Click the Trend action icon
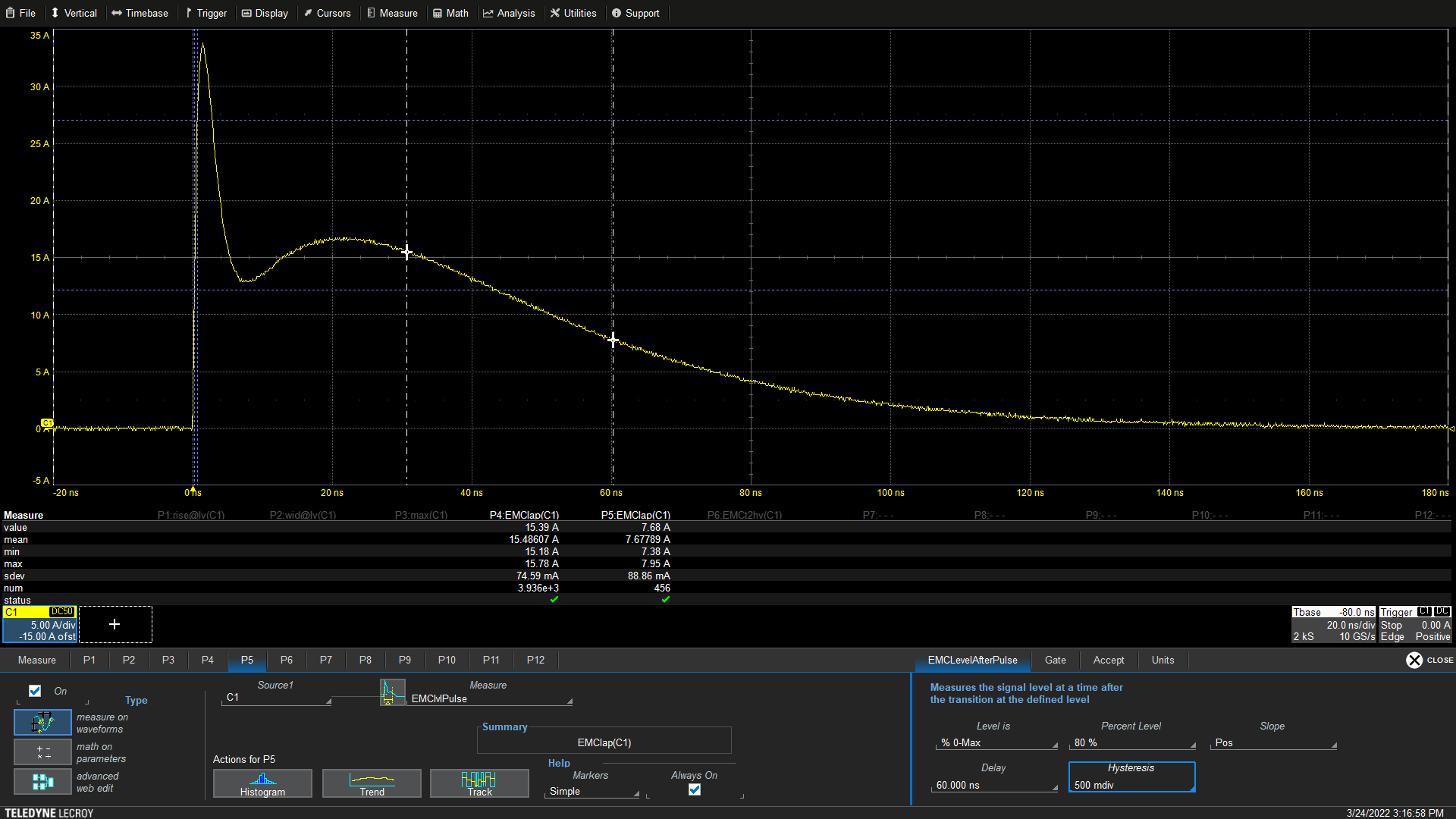The image size is (1456, 819). click(372, 783)
